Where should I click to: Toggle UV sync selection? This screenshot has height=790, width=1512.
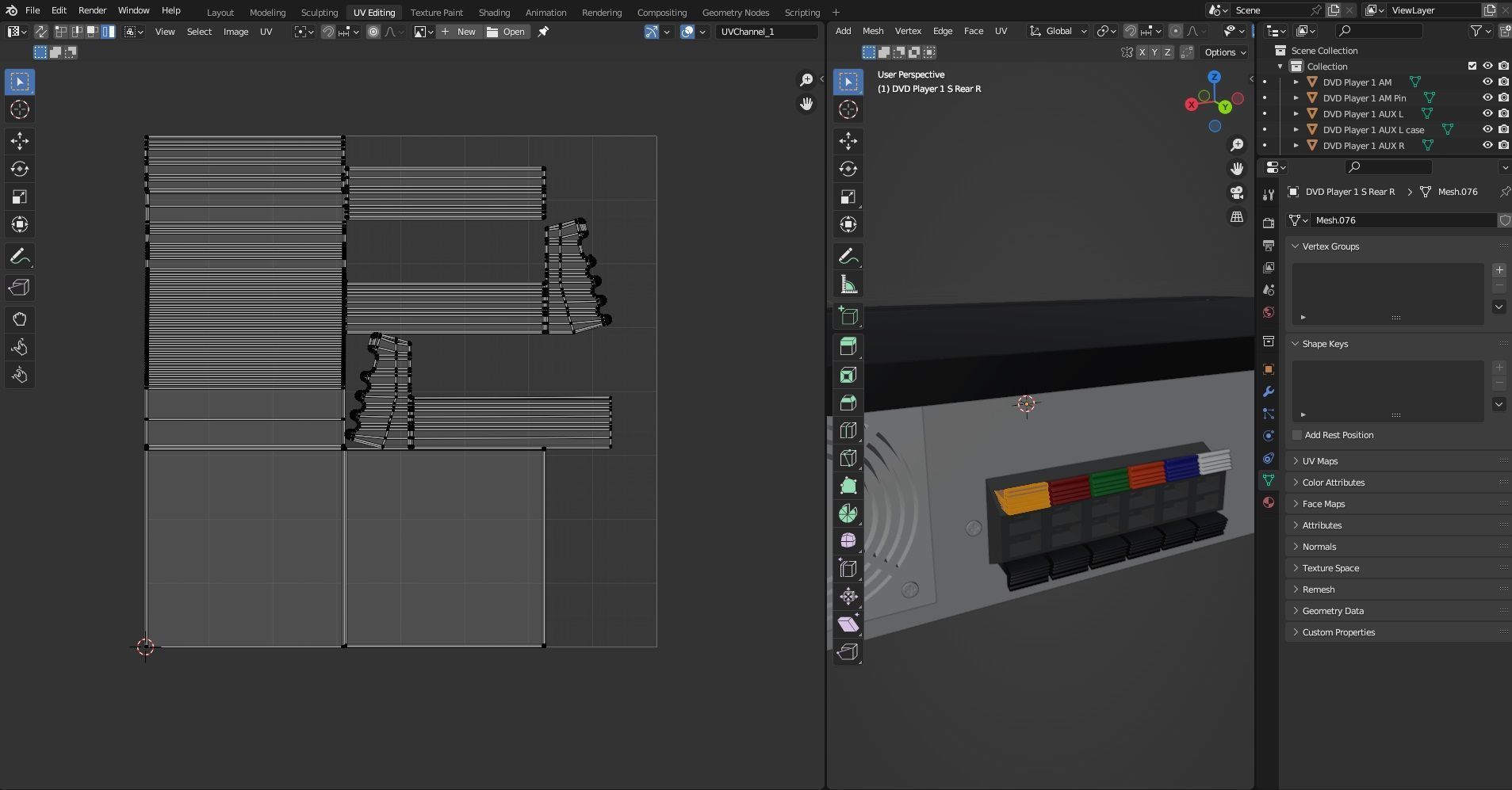pyautogui.click(x=40, y=32)
